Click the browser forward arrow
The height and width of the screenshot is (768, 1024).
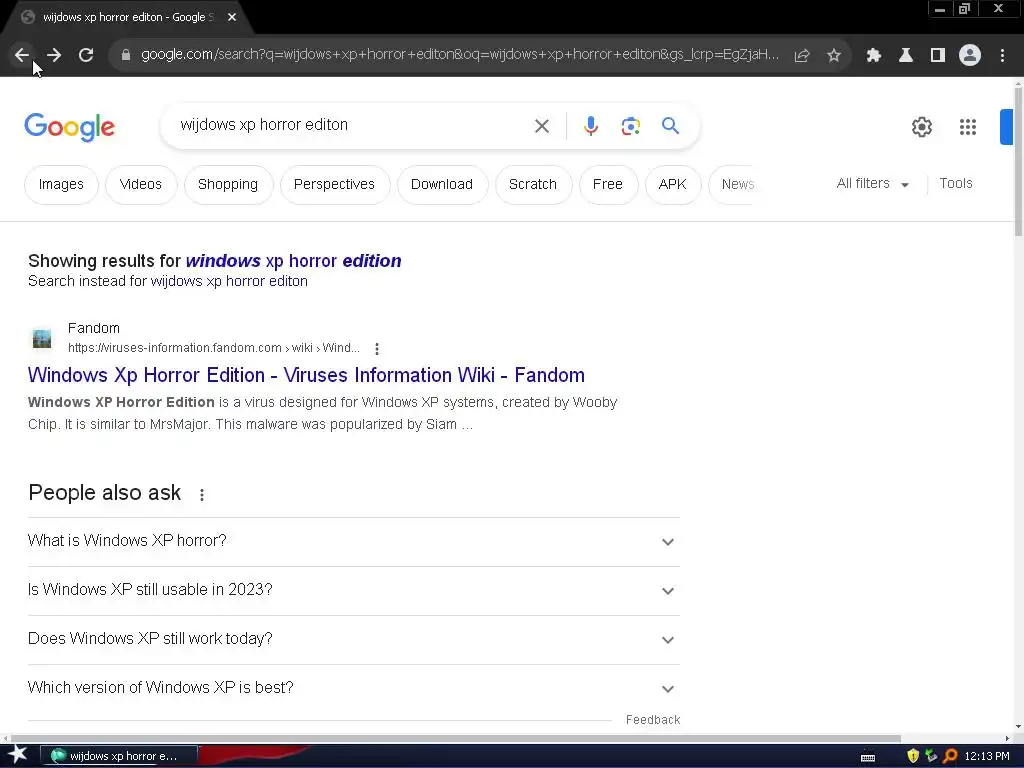[54, 55]
